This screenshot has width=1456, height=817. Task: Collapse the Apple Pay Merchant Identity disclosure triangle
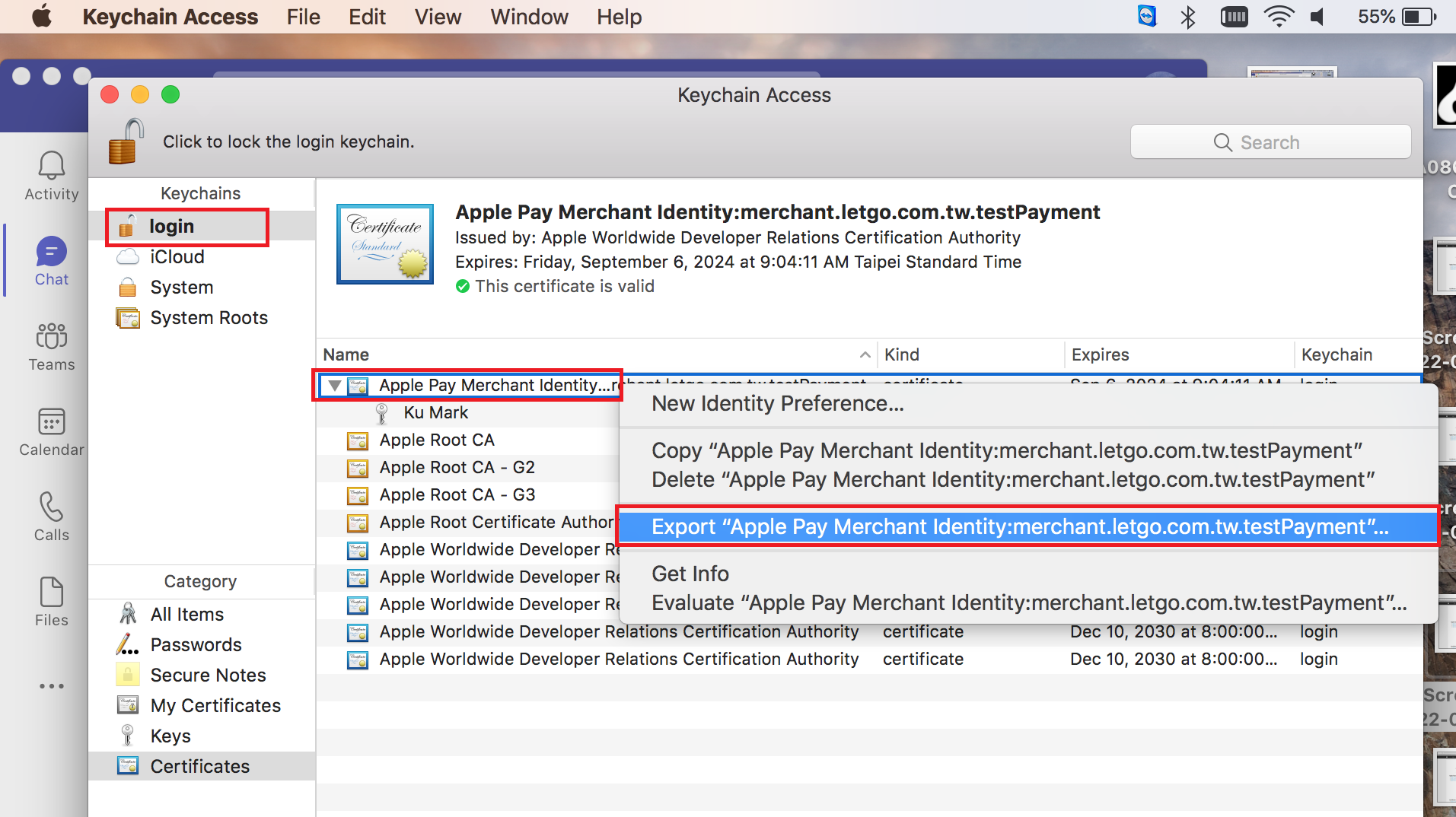click(334, 386)
